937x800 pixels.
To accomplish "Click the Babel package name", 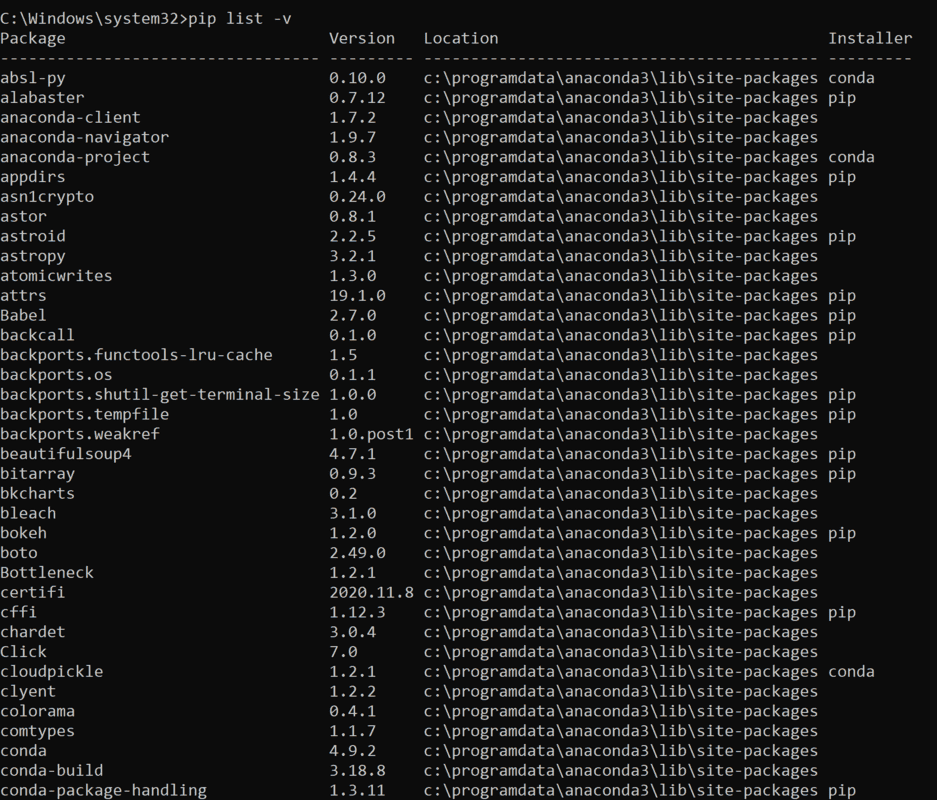I will 23,315.
